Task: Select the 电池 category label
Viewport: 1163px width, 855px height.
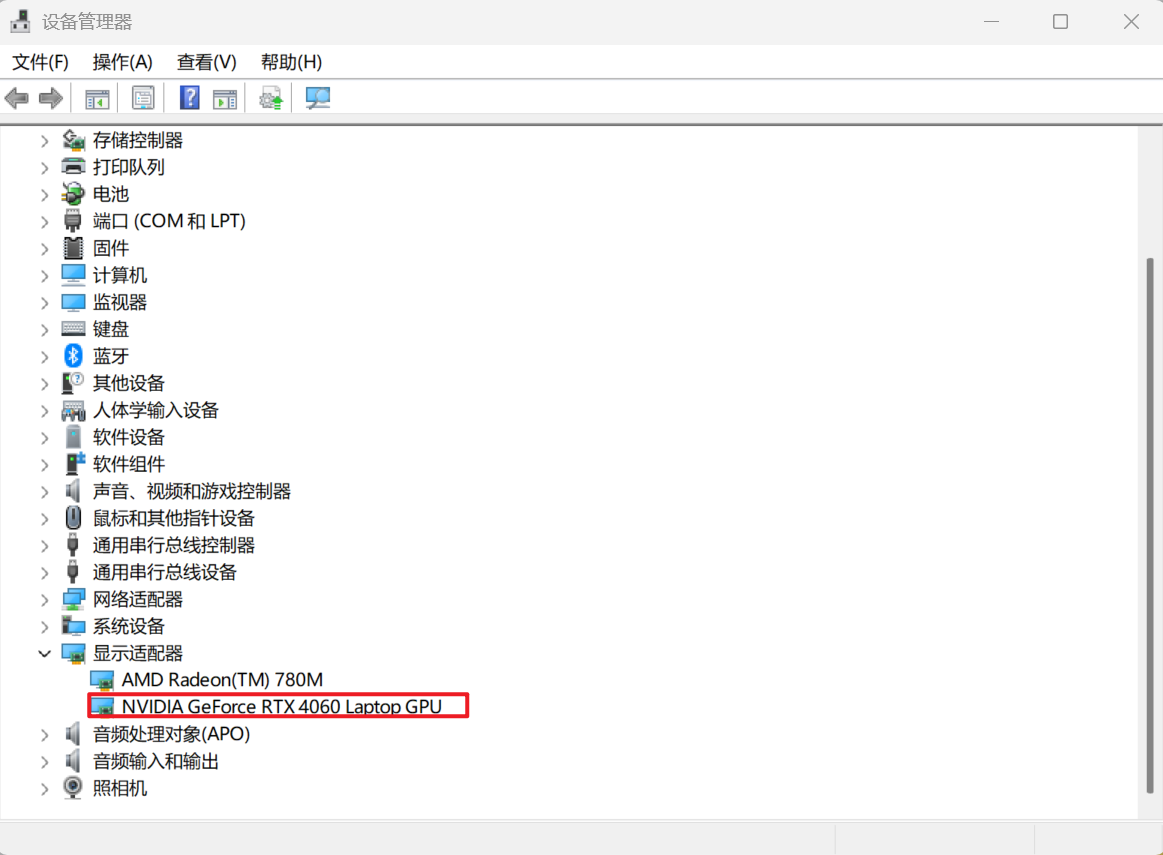Action: [111, 194]
